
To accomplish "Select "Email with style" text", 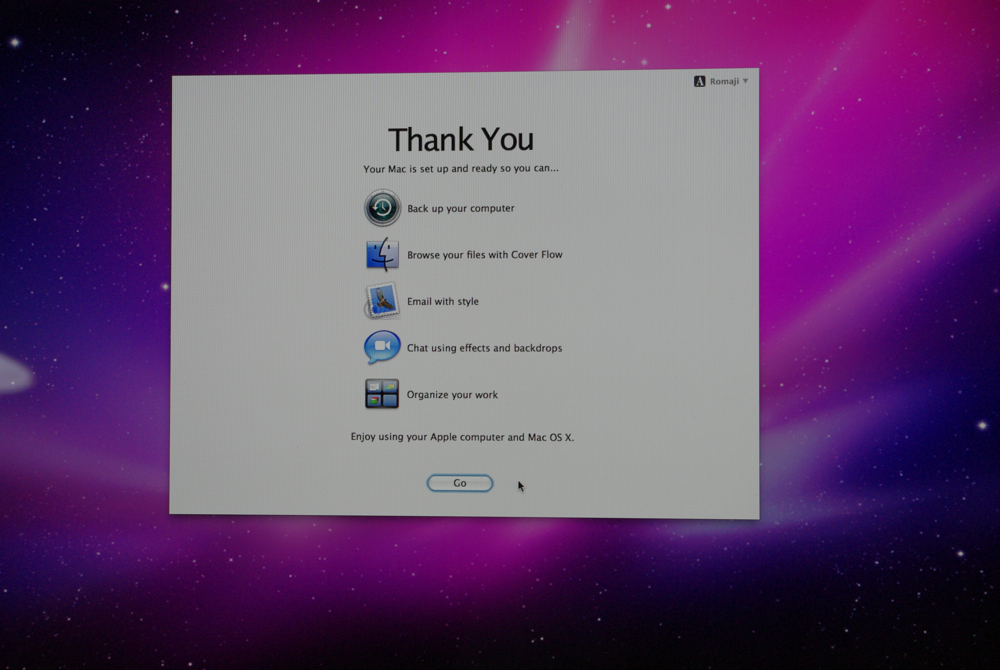I will click(x=443, y=302).
